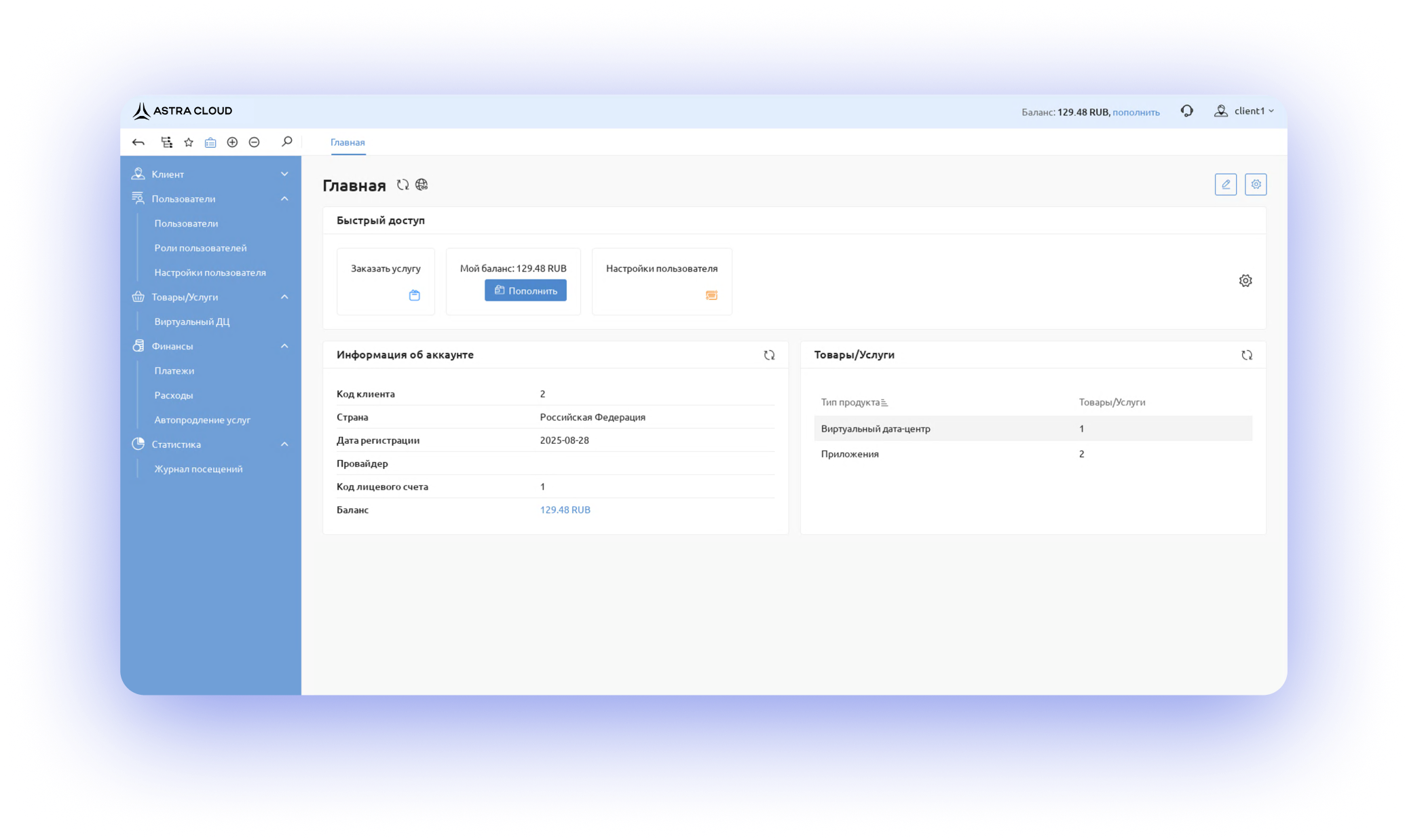
Task: Click the Товары/Услуги basket sidebar icon
Action: tap(138, 297)
